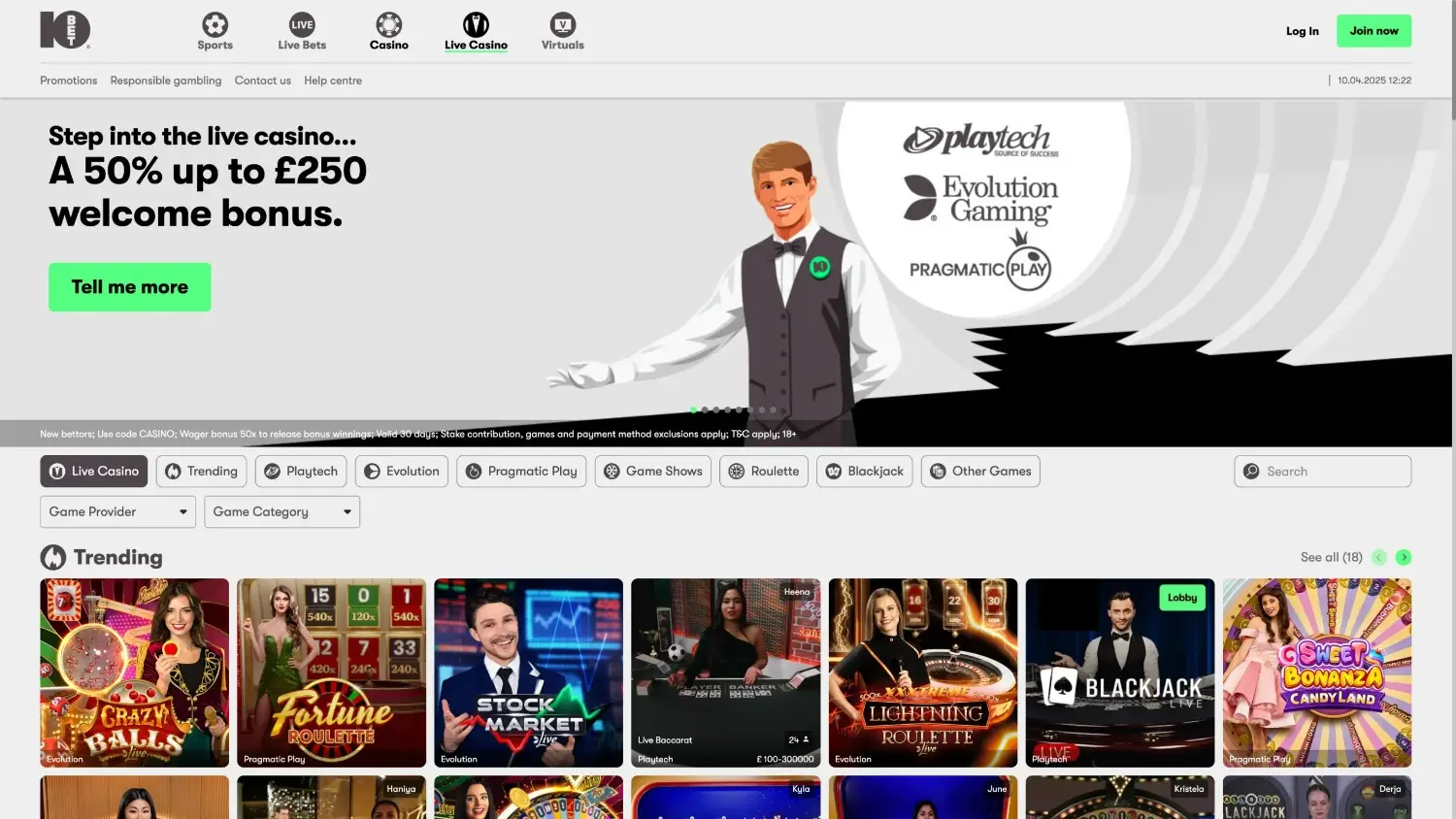1456x819 pixels.
Task: Click inside the Search games field
Action: [1322, 472]
